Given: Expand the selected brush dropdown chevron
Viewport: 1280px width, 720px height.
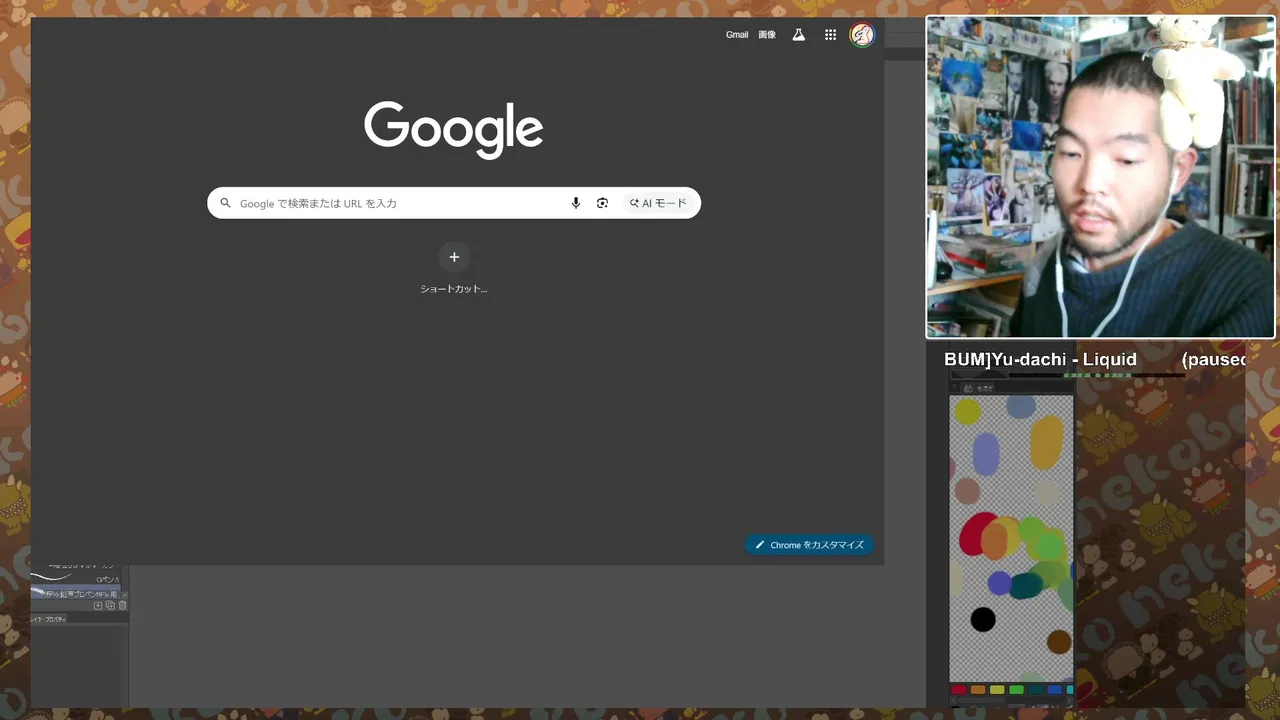Looking at the screenshot, I should (125, 594).
